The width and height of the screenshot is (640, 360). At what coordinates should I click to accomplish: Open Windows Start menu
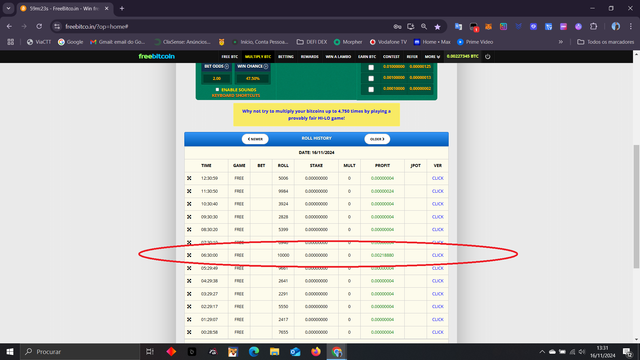[x=9, y=351]
